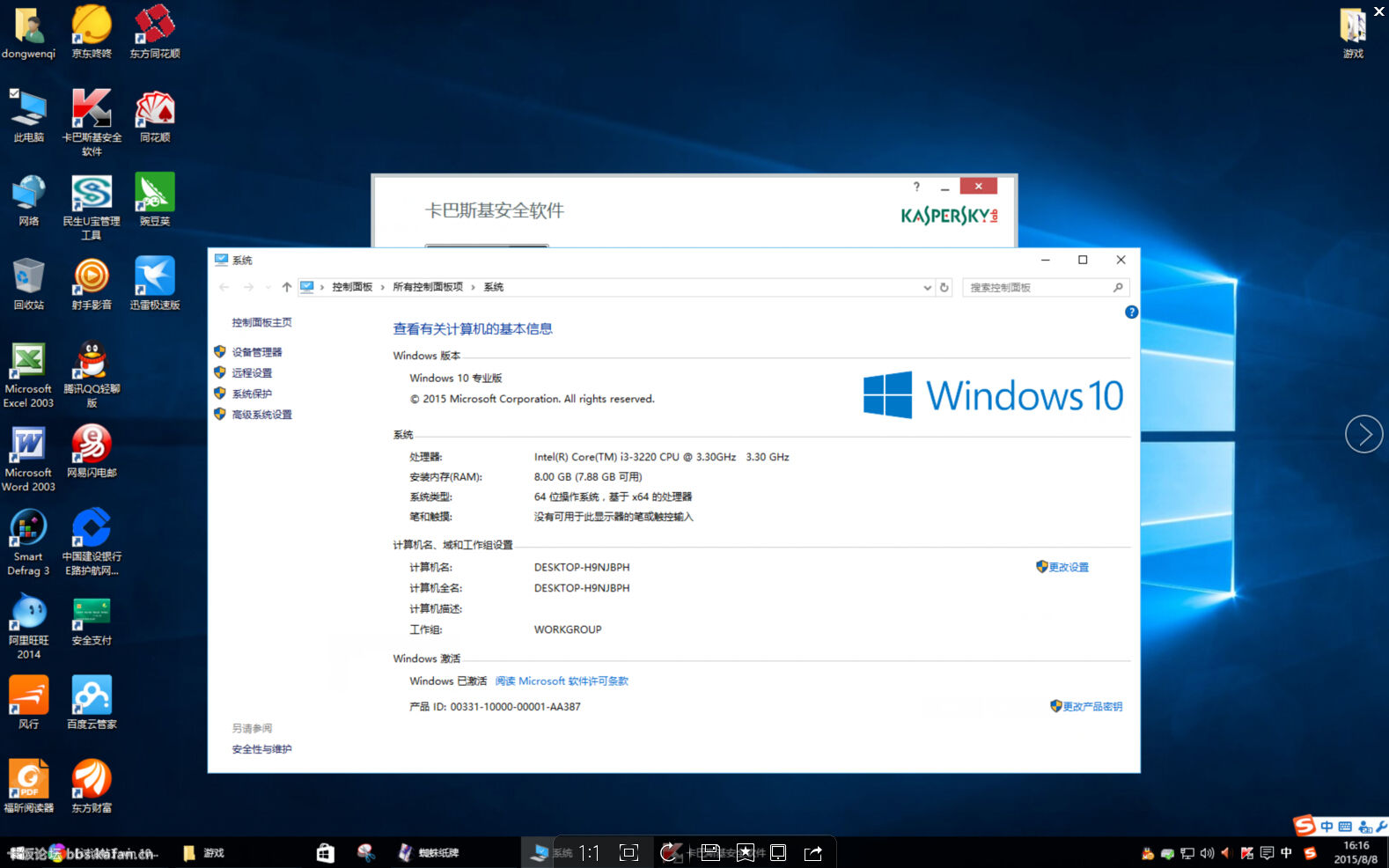The width and height of the screenshot is (1389, 868).
Task: Select the 回收站 recycle bin icon
Action: (x=28, y=283)
